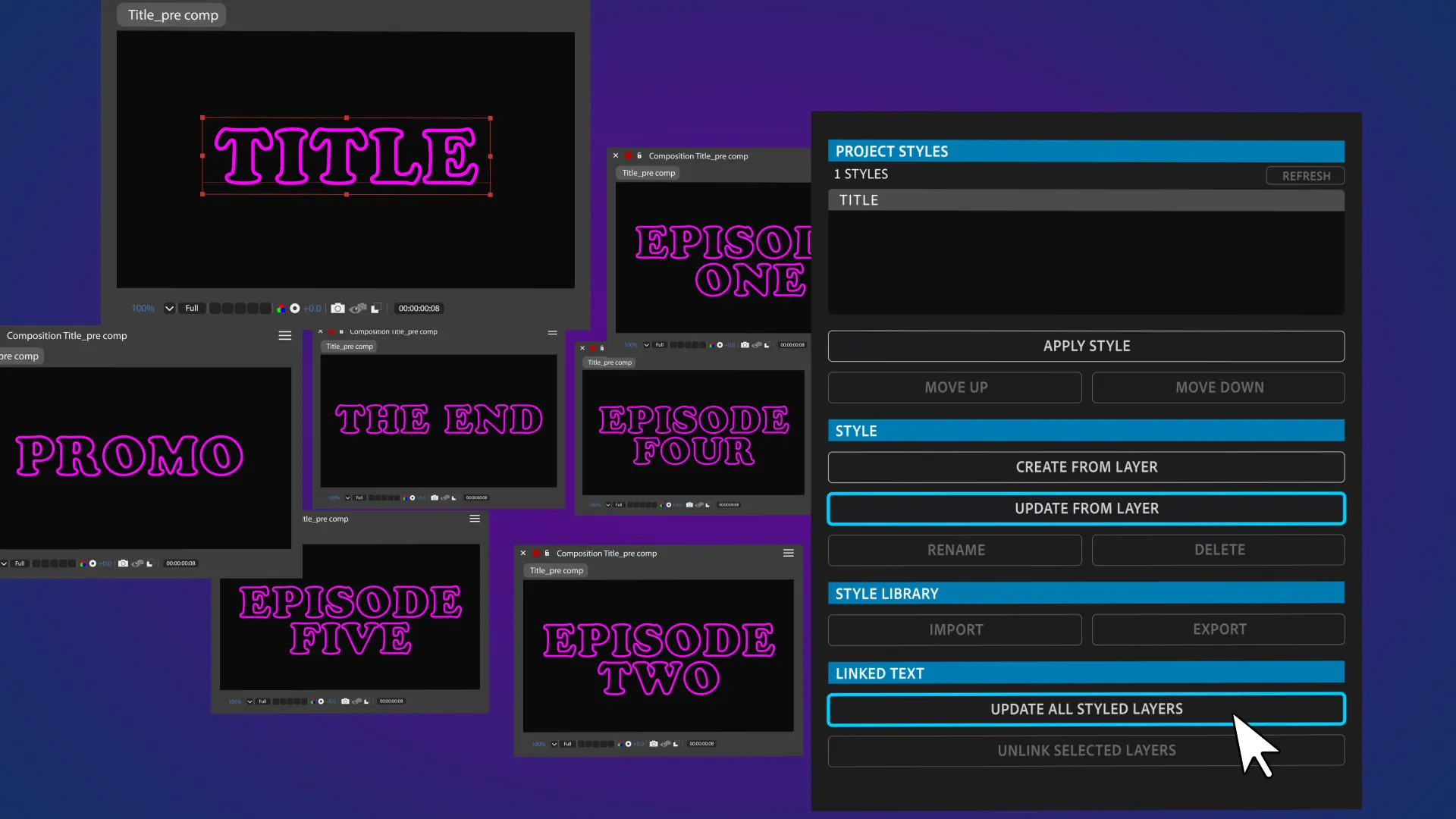Take snapshot in EPISODE FOUR window
Image resolution: width=1456 pixels, height=819 pixels.
(689, 505)
